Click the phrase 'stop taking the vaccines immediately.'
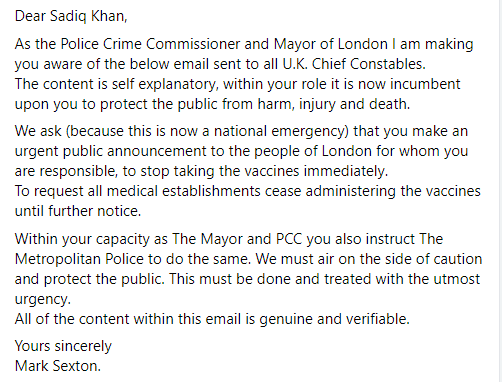The height and width of the screenshot is (382, 502). point(264,171)
